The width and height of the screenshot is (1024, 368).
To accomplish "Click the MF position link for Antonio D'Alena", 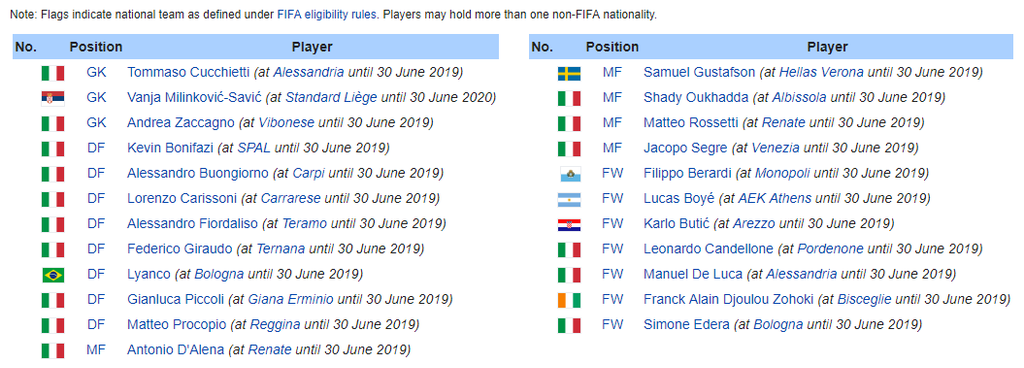I will coord(96,350).
